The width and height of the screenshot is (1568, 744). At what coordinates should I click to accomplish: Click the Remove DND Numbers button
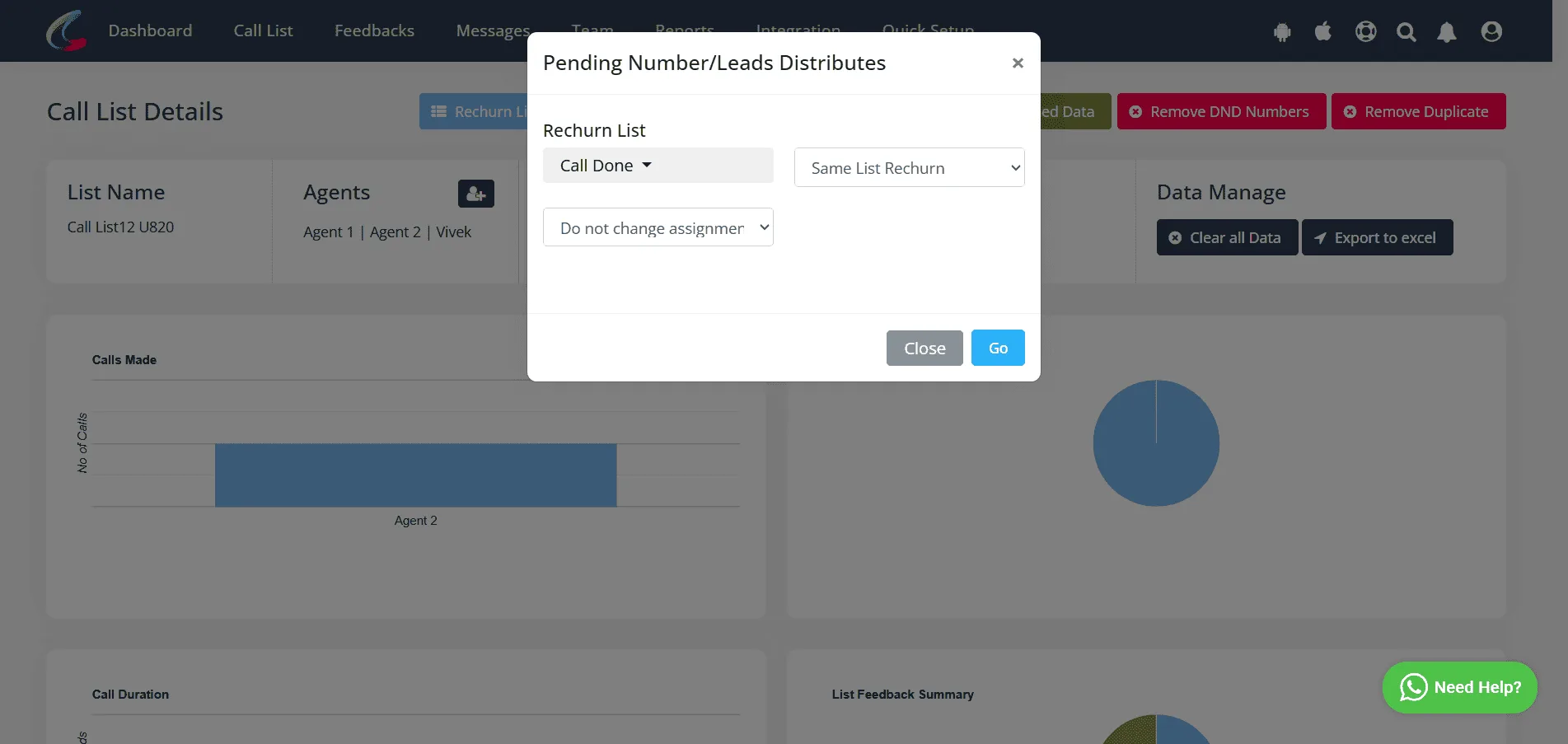tap(1221, 111)
